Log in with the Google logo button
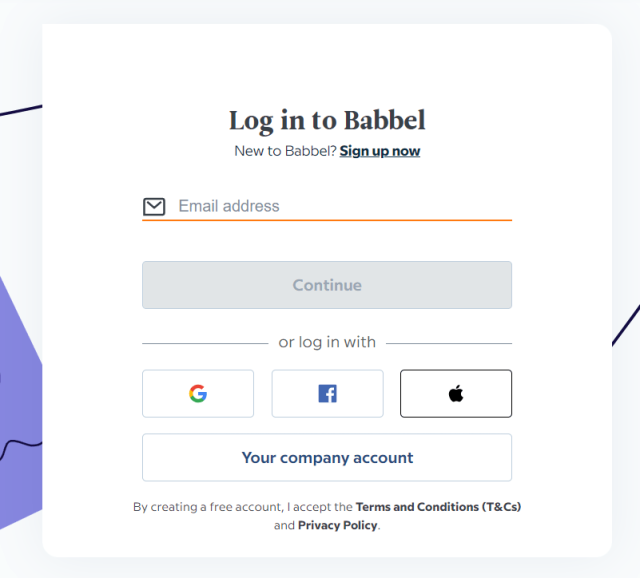Viewport: 640px width, 578px height. tap(198, 393)
